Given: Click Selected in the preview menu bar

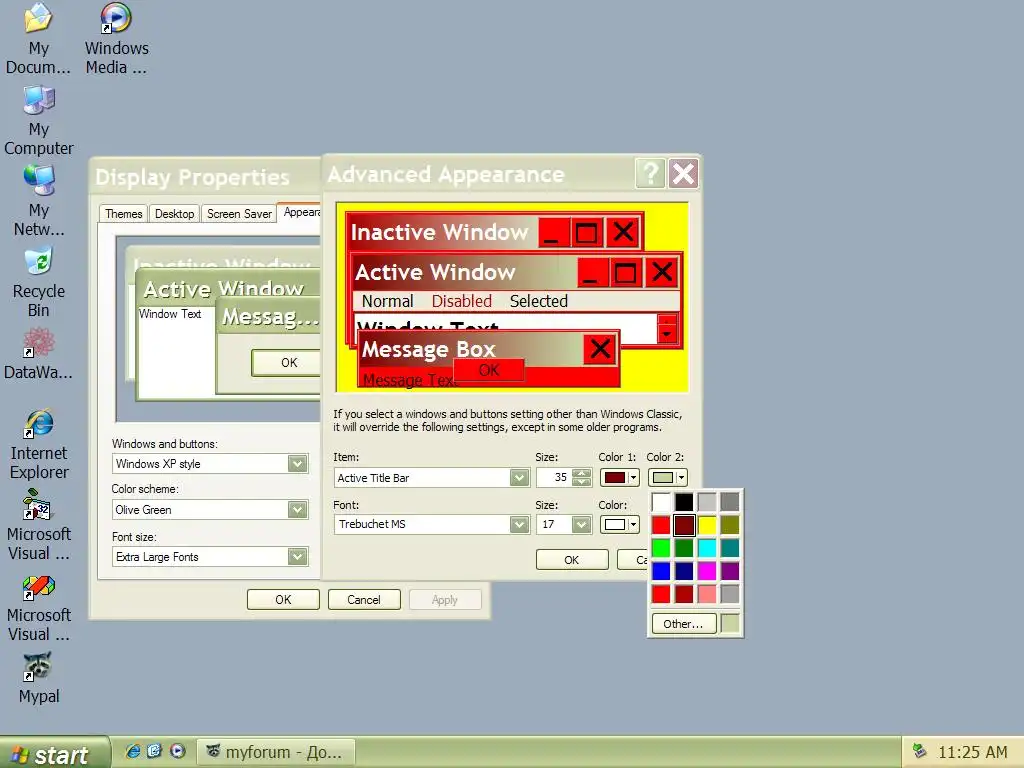Looking at the screenshot, I should click(x=539, y=301).
